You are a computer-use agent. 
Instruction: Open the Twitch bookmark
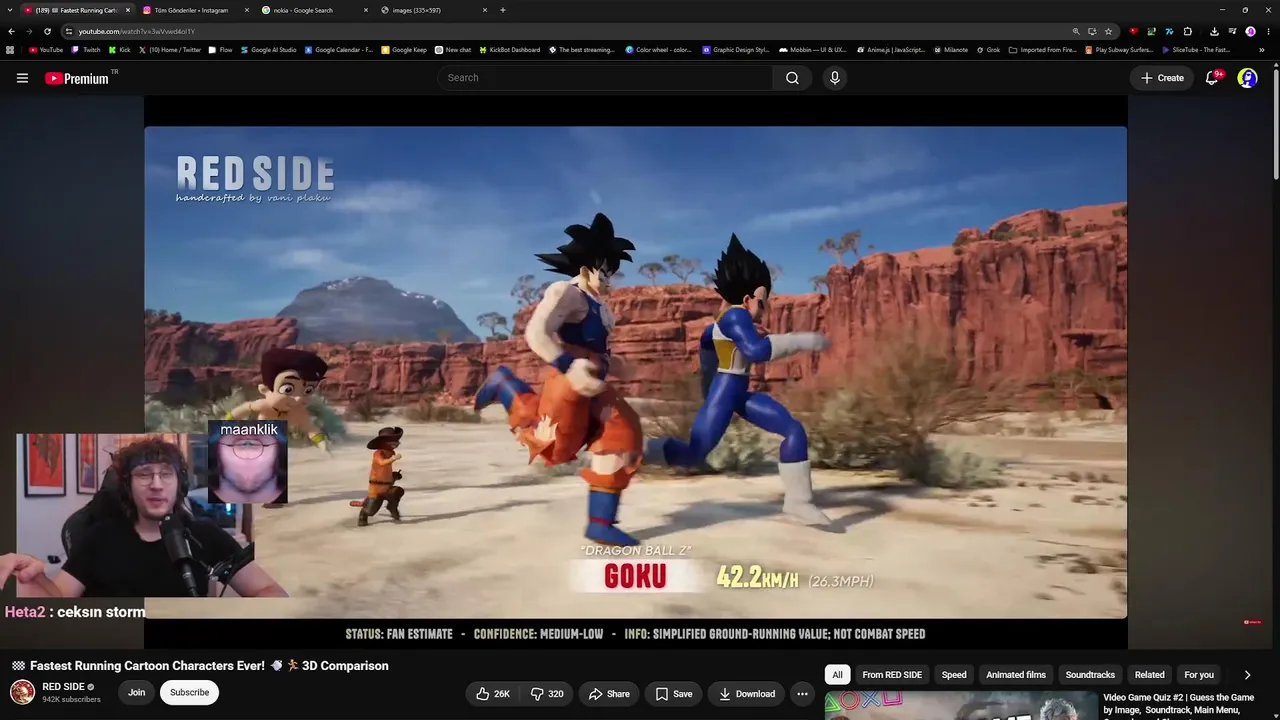coord(86,50)
